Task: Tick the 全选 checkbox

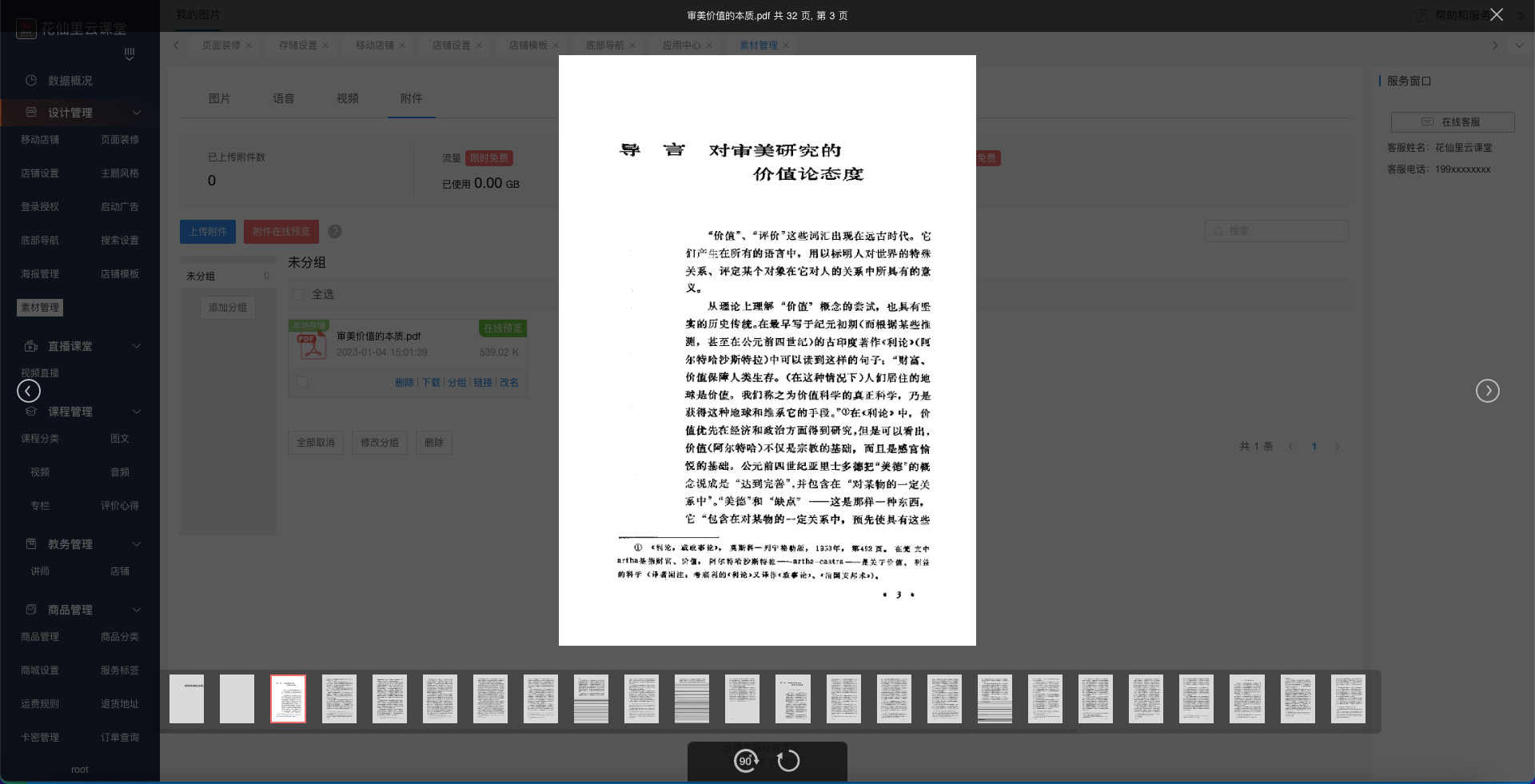Action: point(298,294)
